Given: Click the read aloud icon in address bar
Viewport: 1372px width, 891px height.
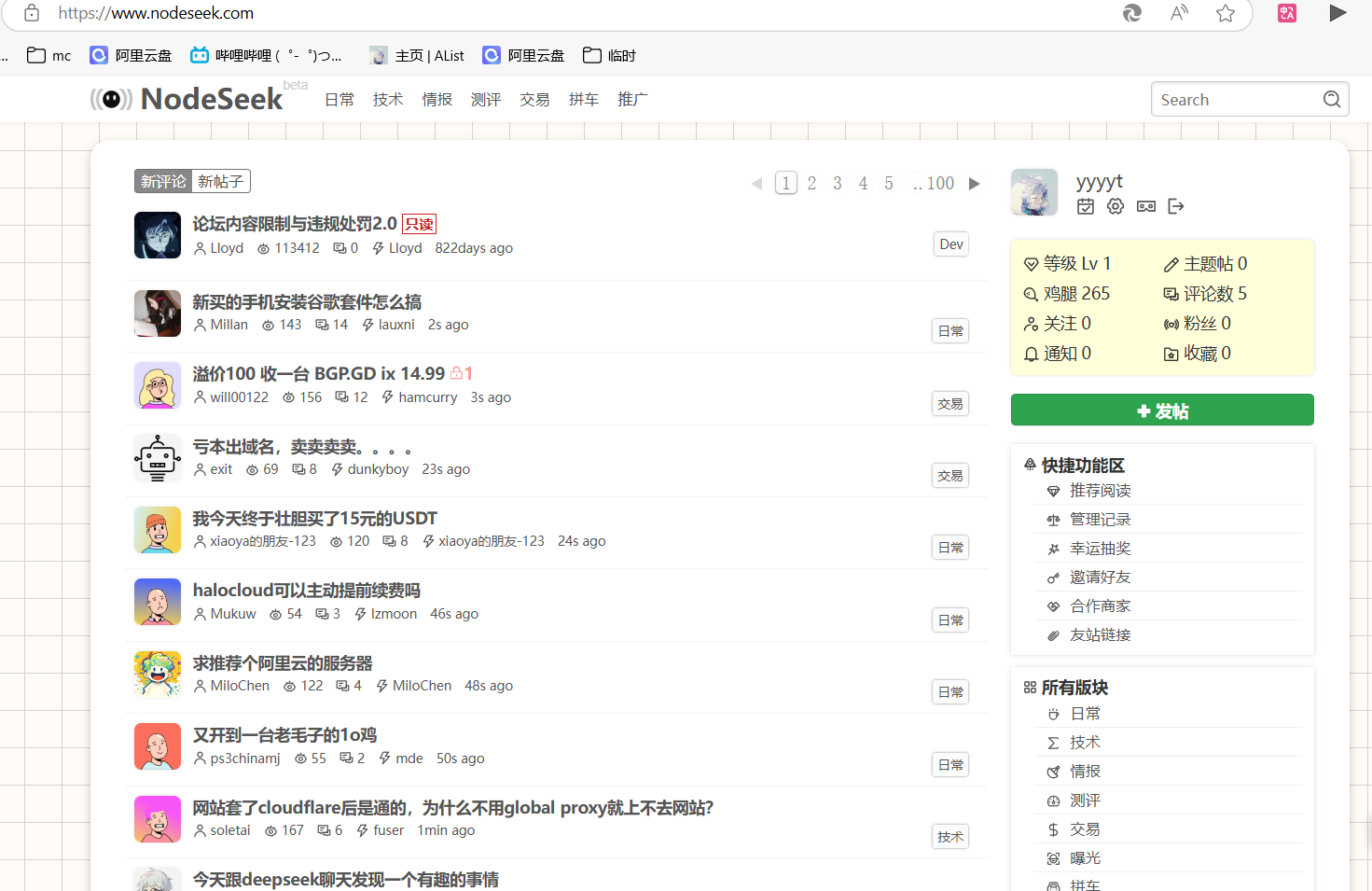Looking at the screenshot, I should click(1179, 13).
